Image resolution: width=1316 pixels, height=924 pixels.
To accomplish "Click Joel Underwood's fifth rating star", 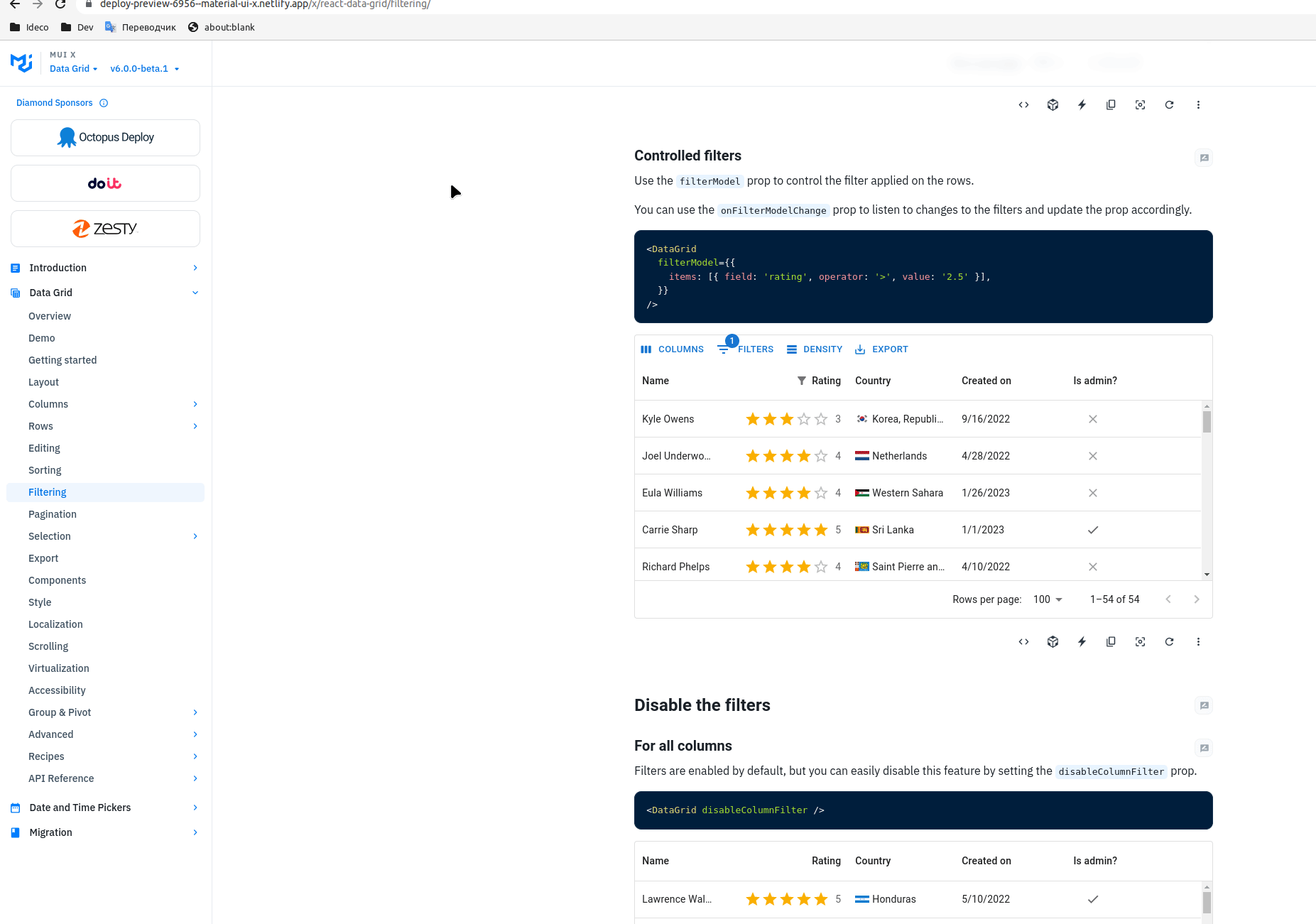I will pos(821,456).
